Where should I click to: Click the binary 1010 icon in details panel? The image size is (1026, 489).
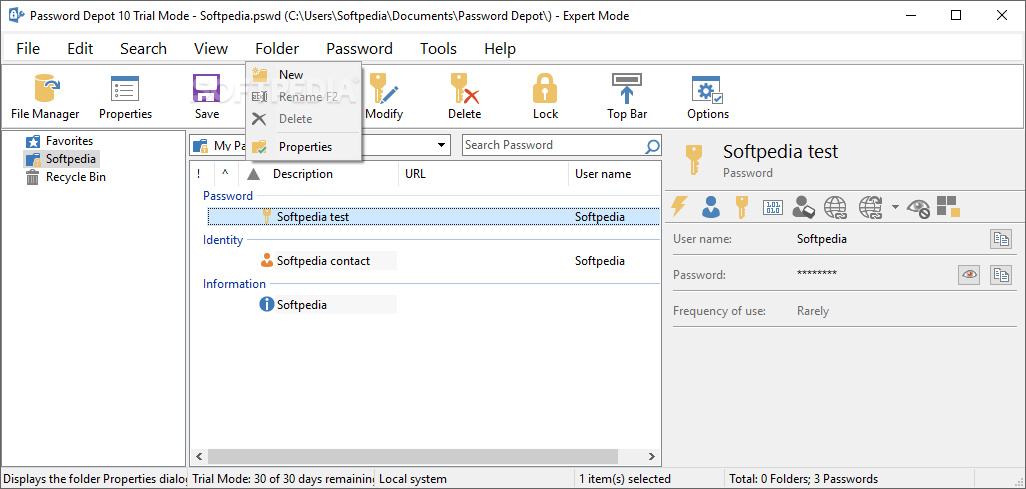click(x=773, y=208)
